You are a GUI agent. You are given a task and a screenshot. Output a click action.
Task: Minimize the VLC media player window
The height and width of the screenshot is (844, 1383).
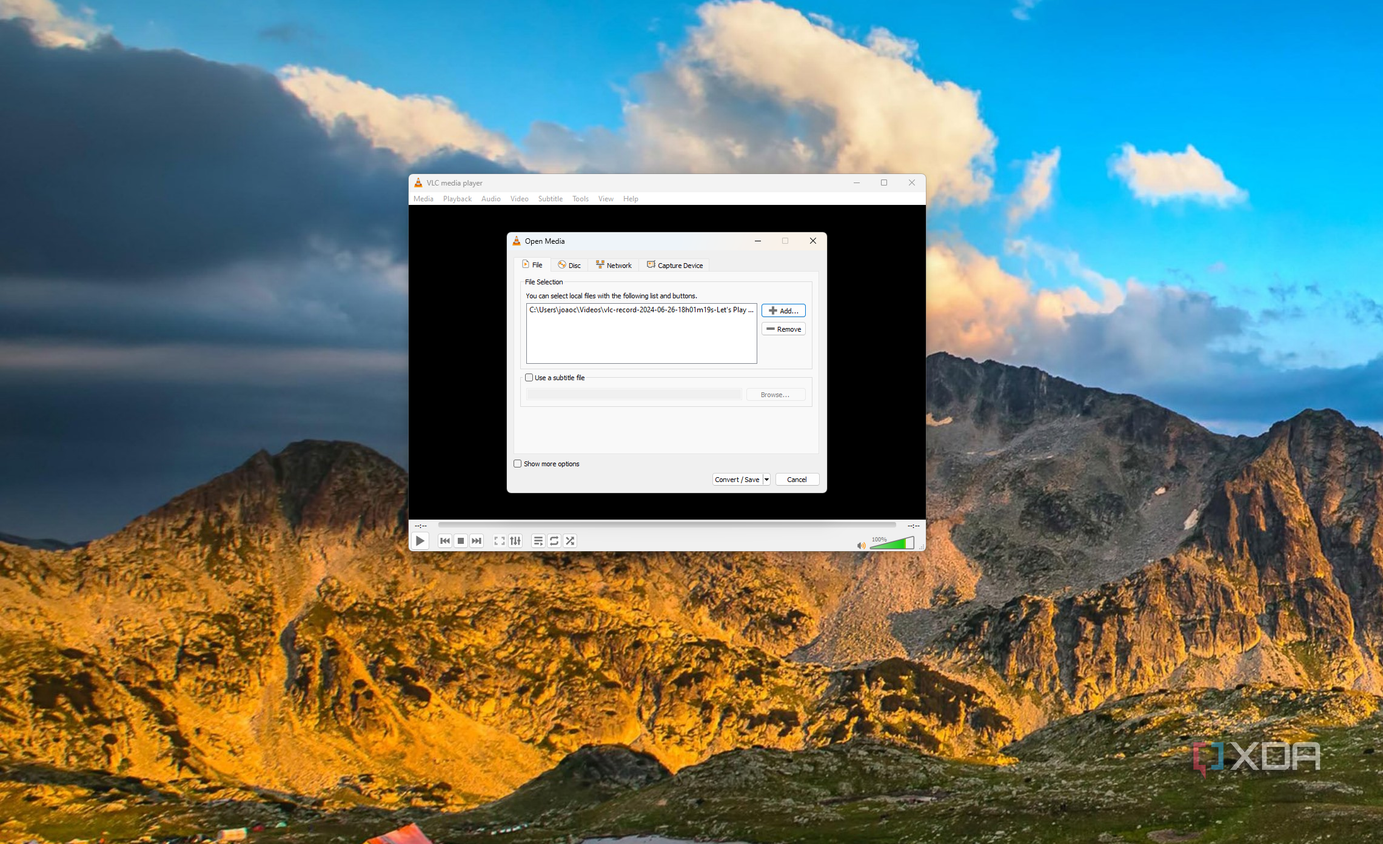pos(857,183)
